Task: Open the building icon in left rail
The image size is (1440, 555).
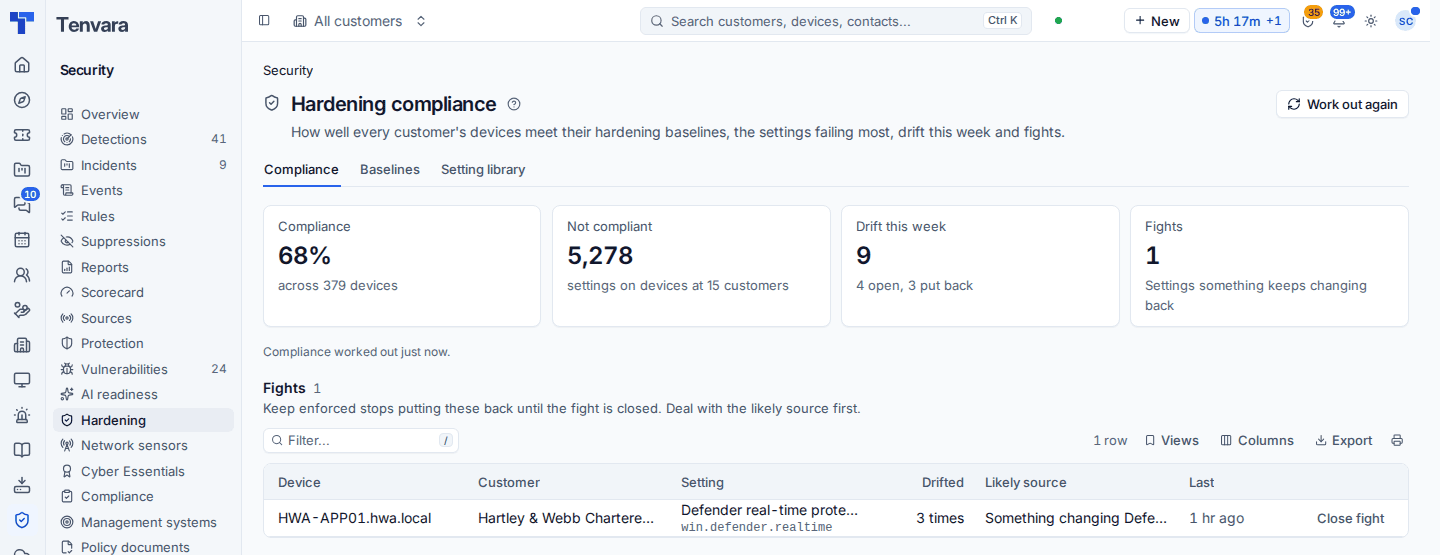Action: pyautogui.click(x=22, y=345)
